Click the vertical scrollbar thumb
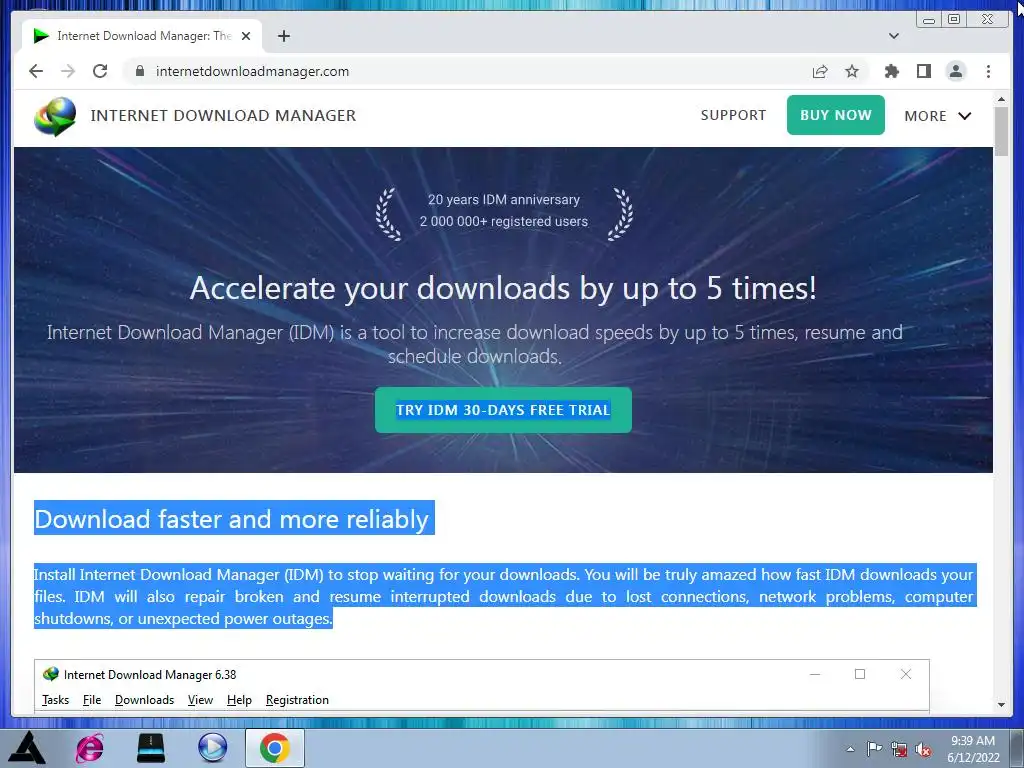The image size is (1024, 768). point(1001,132)
